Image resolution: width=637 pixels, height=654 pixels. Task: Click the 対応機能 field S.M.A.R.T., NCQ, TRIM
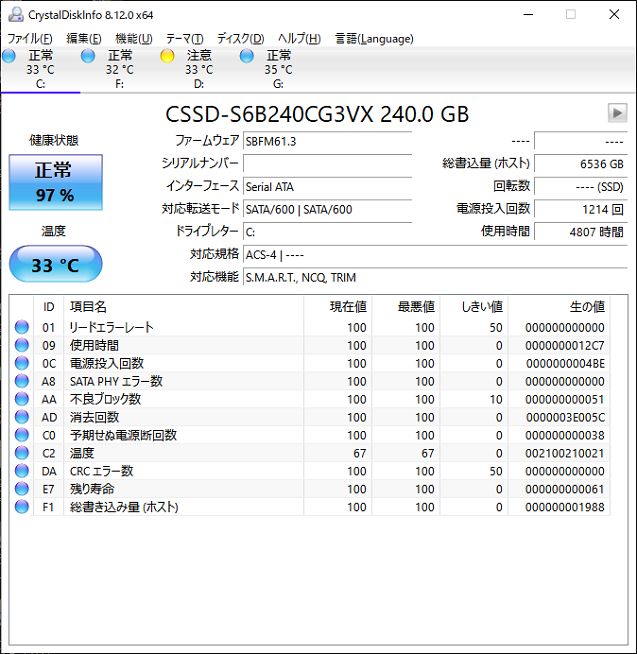[x=435, y=277]
